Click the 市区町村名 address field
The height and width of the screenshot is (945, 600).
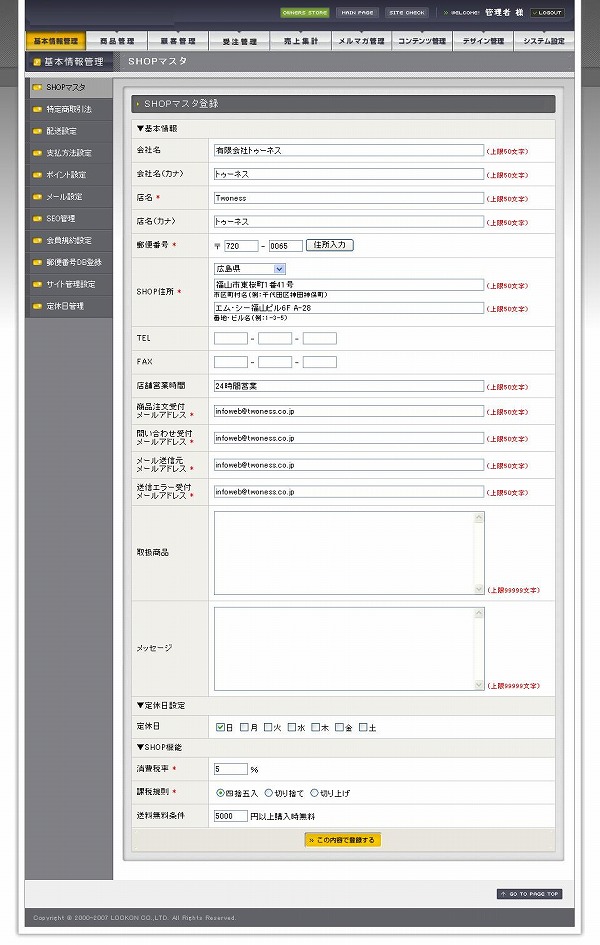[349, 284]
